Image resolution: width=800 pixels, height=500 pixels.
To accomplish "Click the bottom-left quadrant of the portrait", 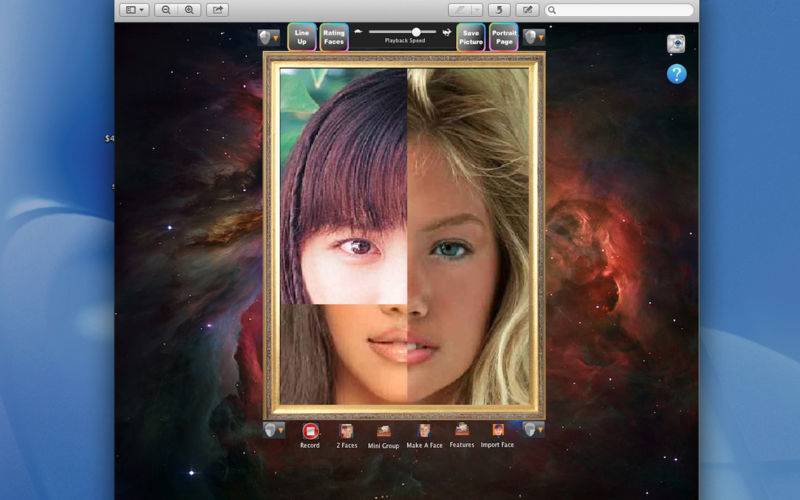I will [343, 355].
